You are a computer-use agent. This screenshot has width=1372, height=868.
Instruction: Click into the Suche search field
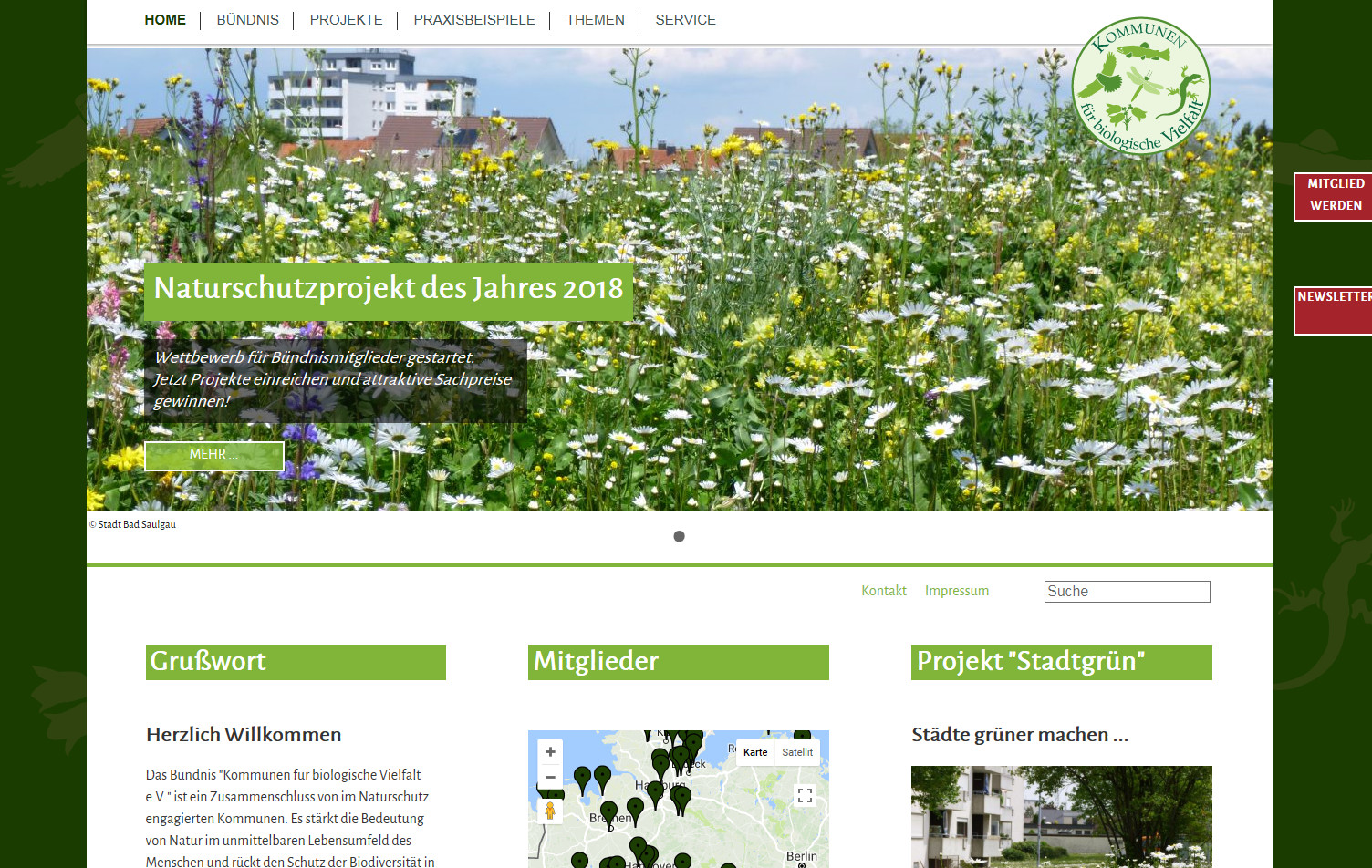tap(1127, 592)
